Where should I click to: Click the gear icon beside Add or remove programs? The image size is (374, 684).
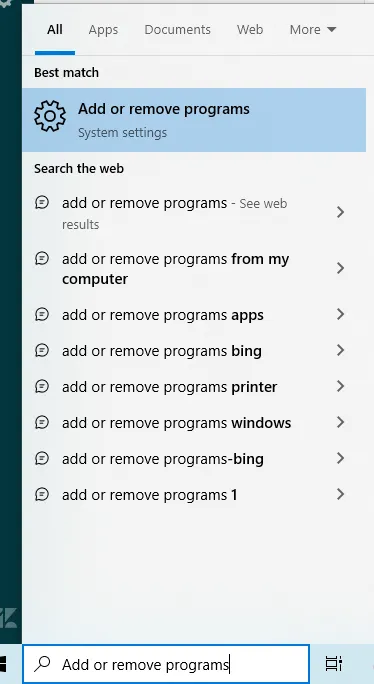point(50,116)
